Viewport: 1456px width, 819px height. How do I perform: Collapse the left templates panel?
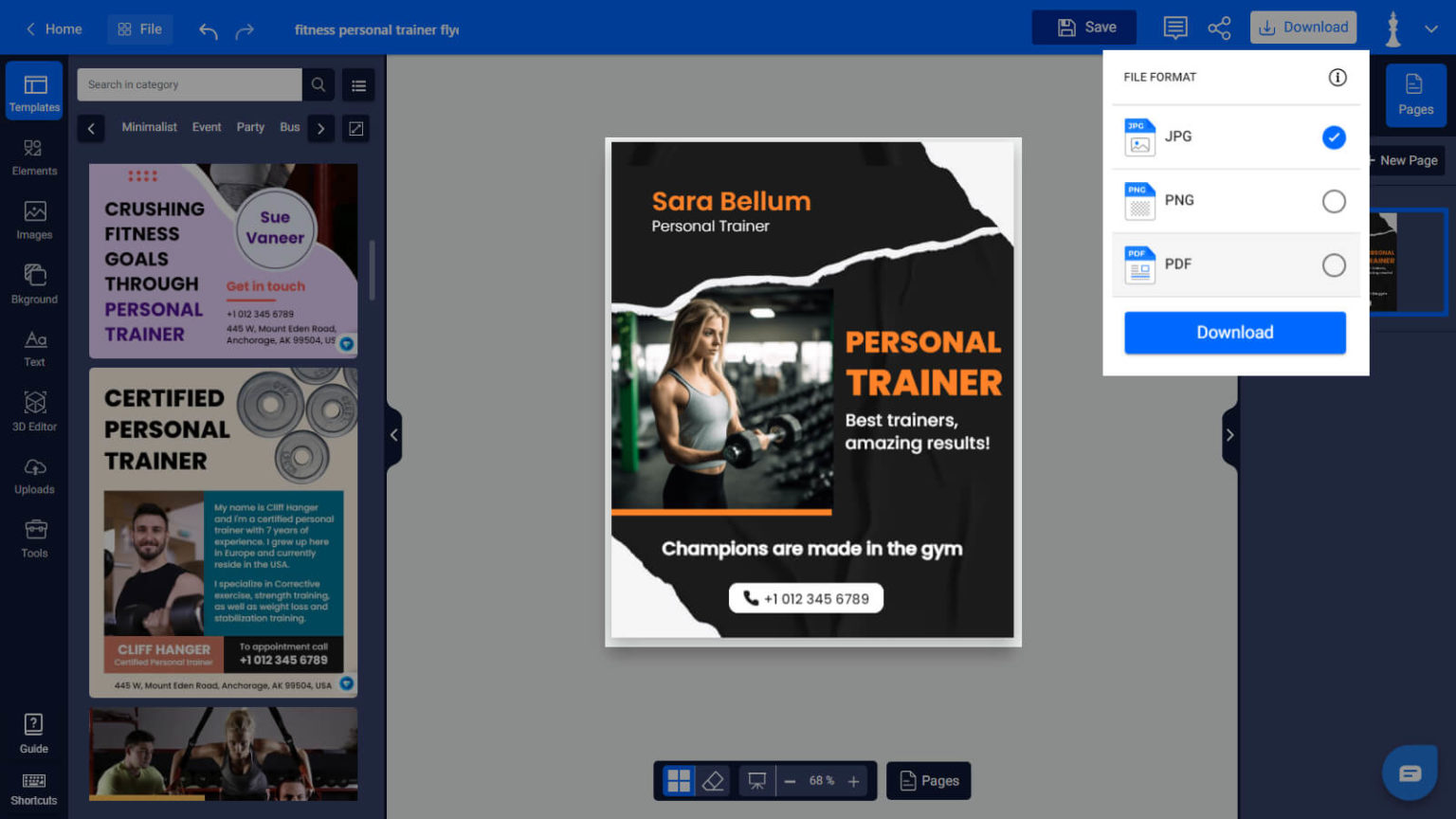(394, 435)
